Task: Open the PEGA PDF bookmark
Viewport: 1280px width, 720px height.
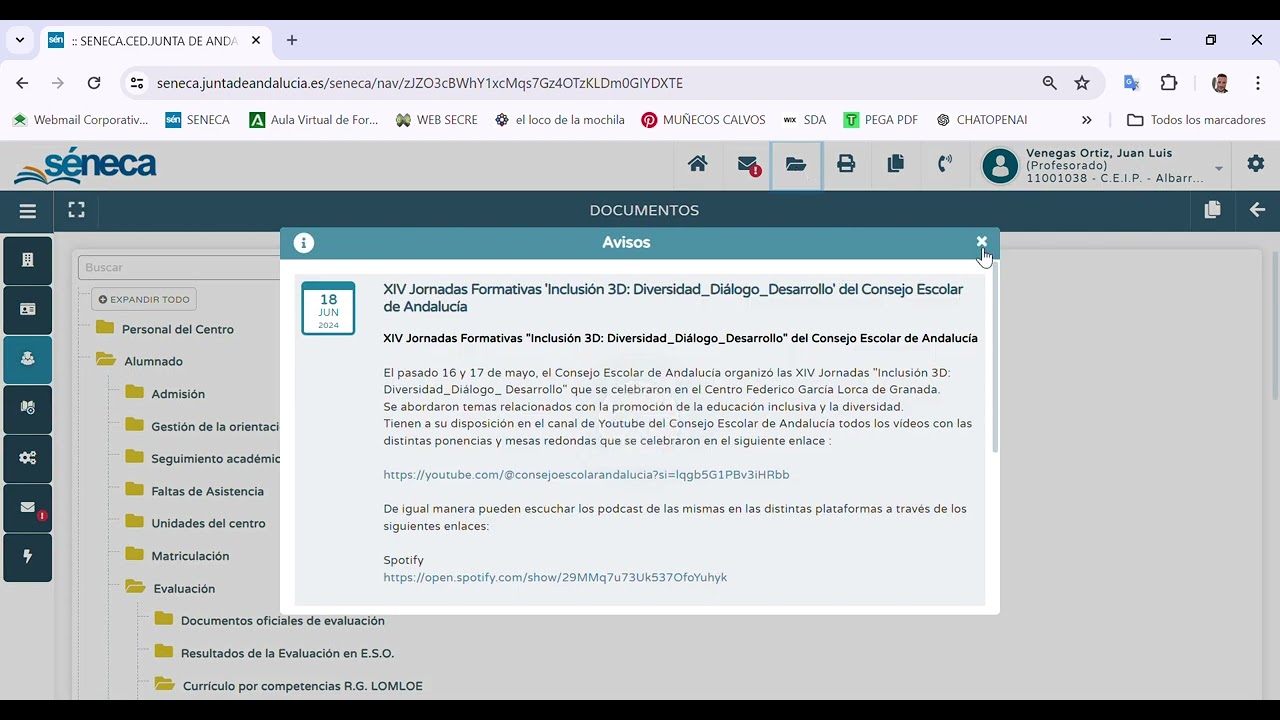Action: tap(881, 120)
